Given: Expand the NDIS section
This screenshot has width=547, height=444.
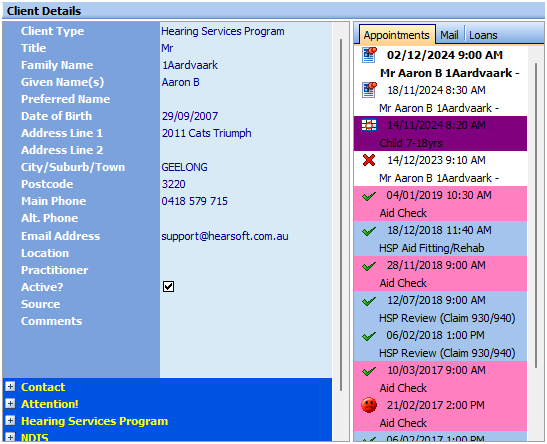Looking at the screenshot, I should 10,437.
